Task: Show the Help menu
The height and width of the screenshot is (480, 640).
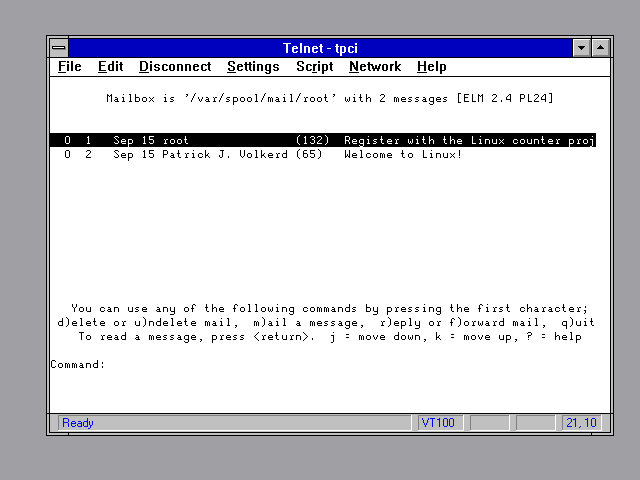Action: pyautogui.click(x=431, y=67)
